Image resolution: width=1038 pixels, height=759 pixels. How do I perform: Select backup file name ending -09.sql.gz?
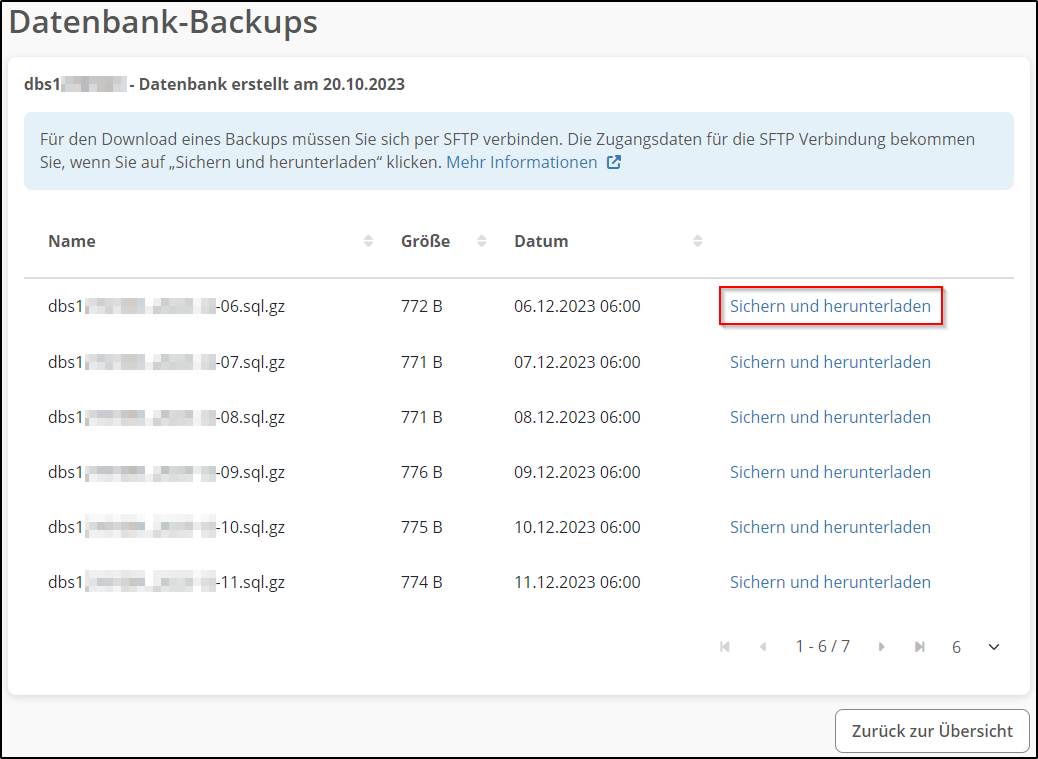166,472
